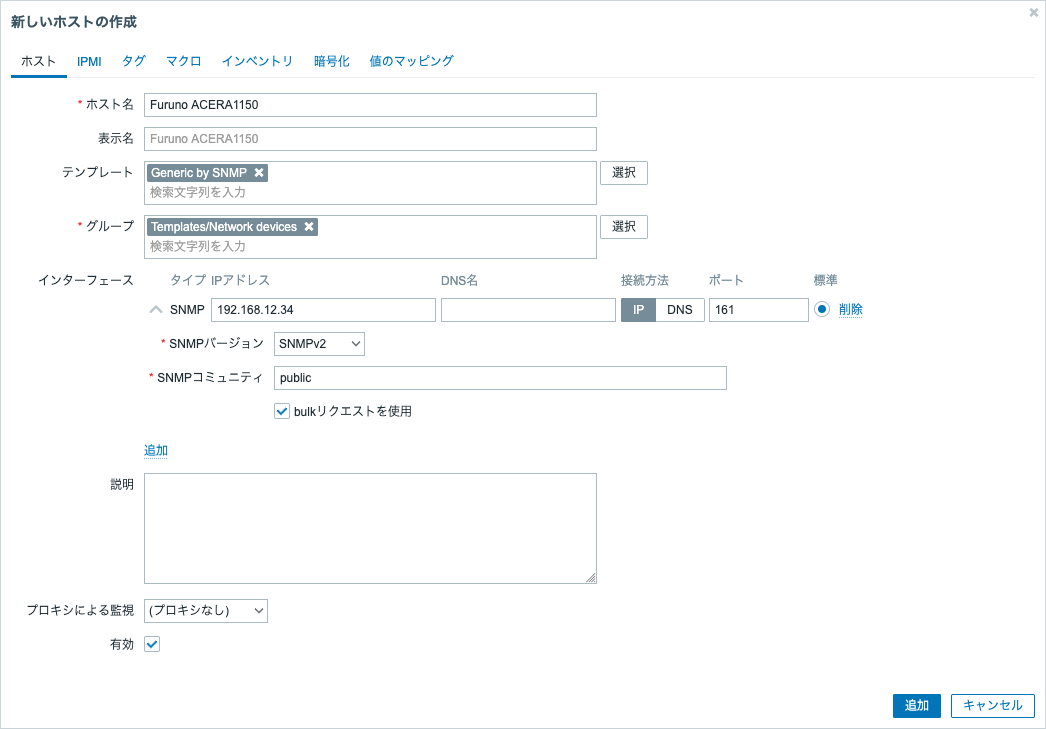Image resolution: width=1046 pixels, height=729 pixels.
Task: Click the SNMP IP address field
Action: click(x=324, y=310)
